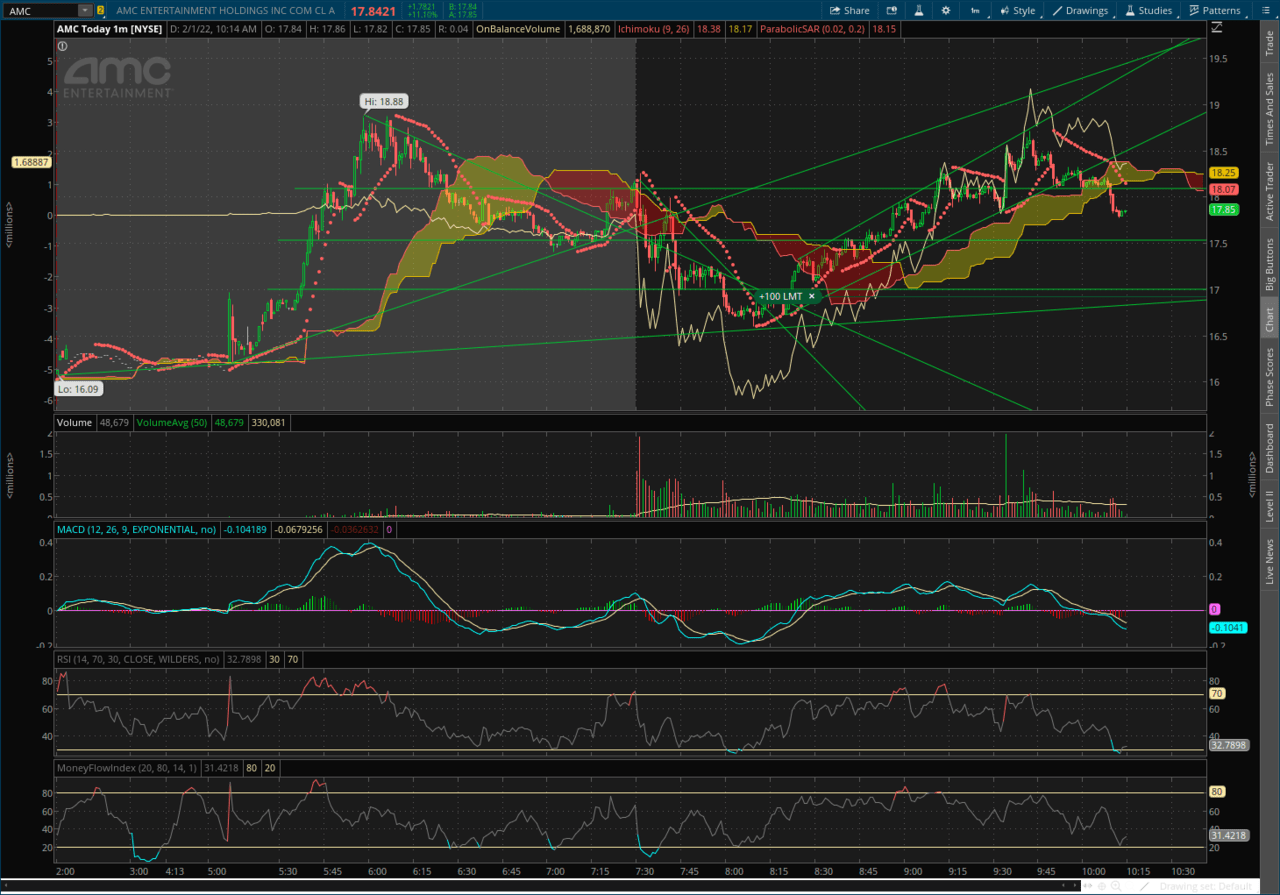Open the Trade sidebar tab

point(1270,43)
